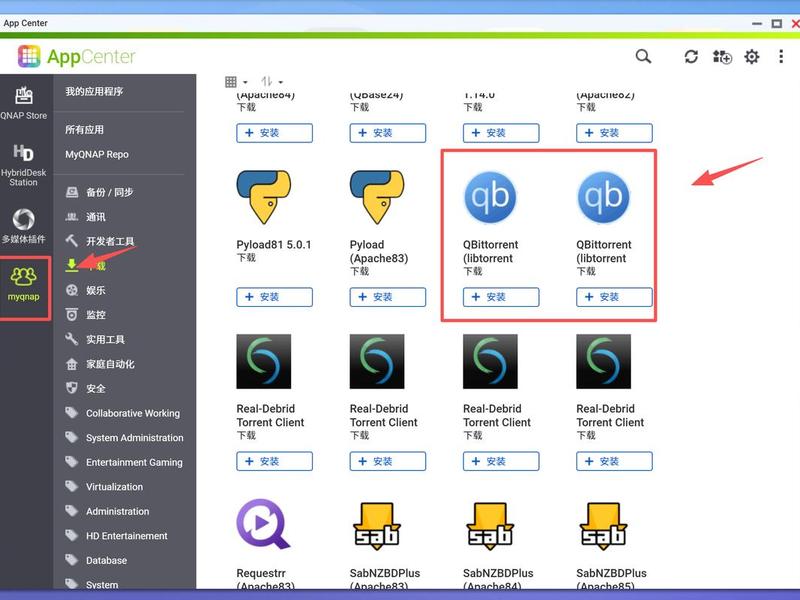Open the sort order dropdown

272,82
